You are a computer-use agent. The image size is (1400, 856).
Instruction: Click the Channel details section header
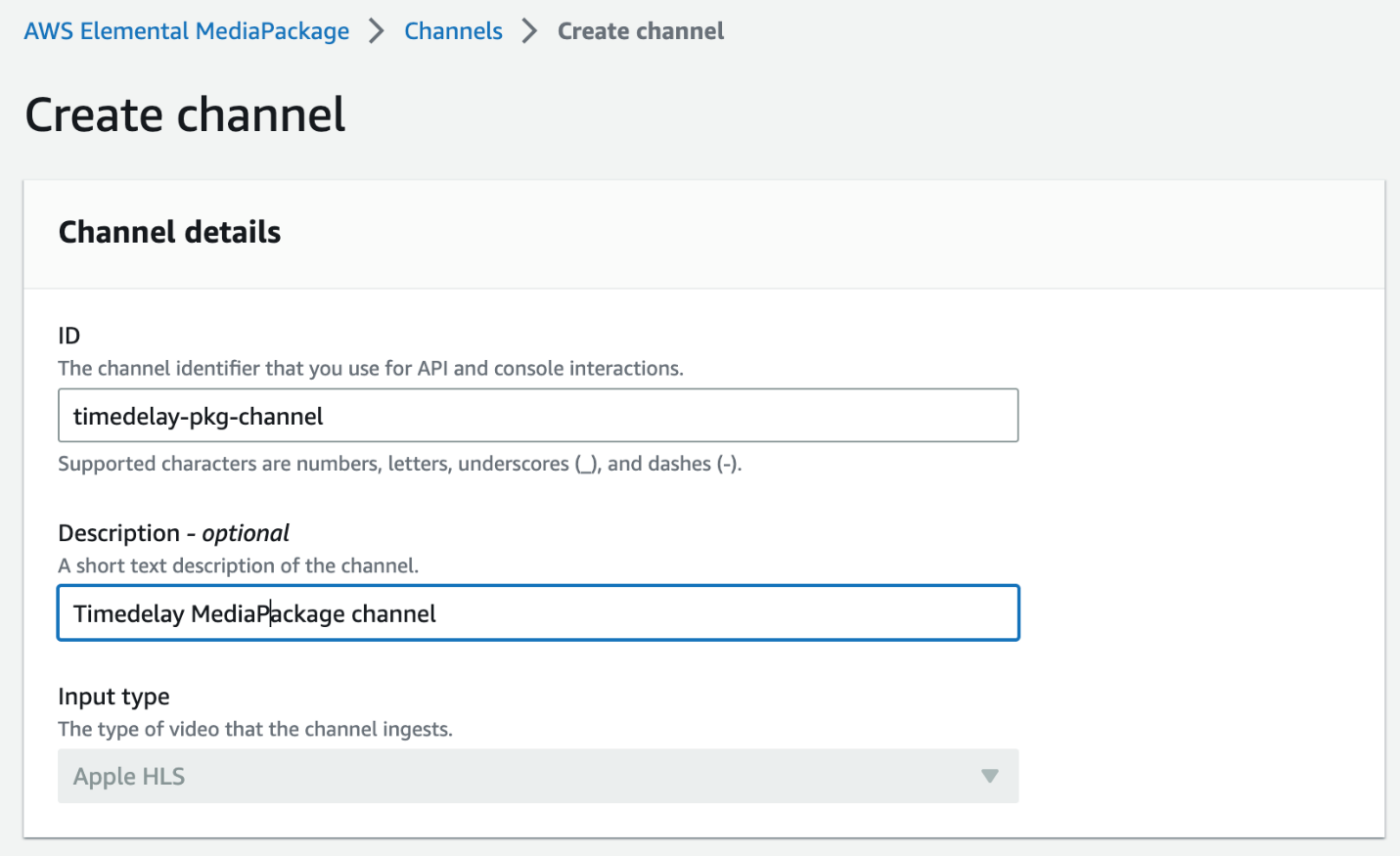(x=168, y=232)
